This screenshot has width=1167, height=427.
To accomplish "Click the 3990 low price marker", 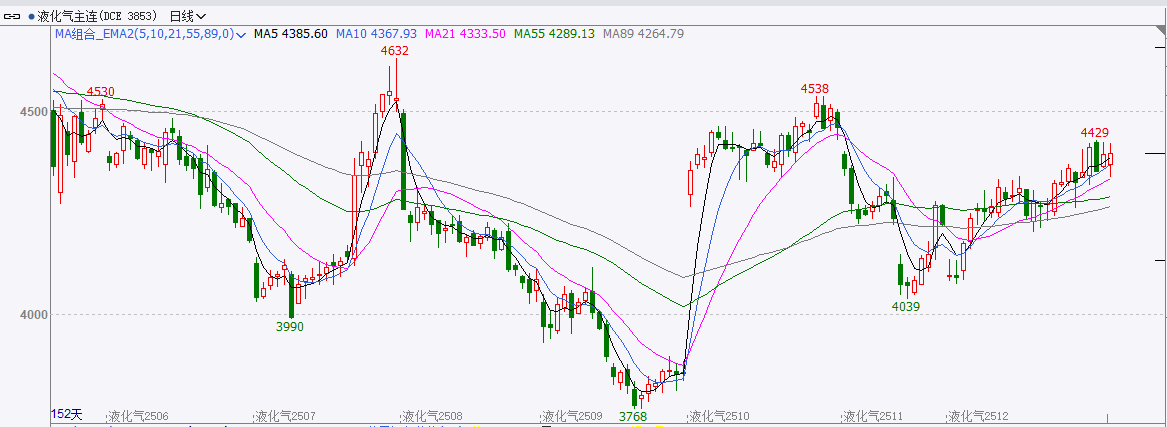I will pyautogui.click(x=290, y=326).
